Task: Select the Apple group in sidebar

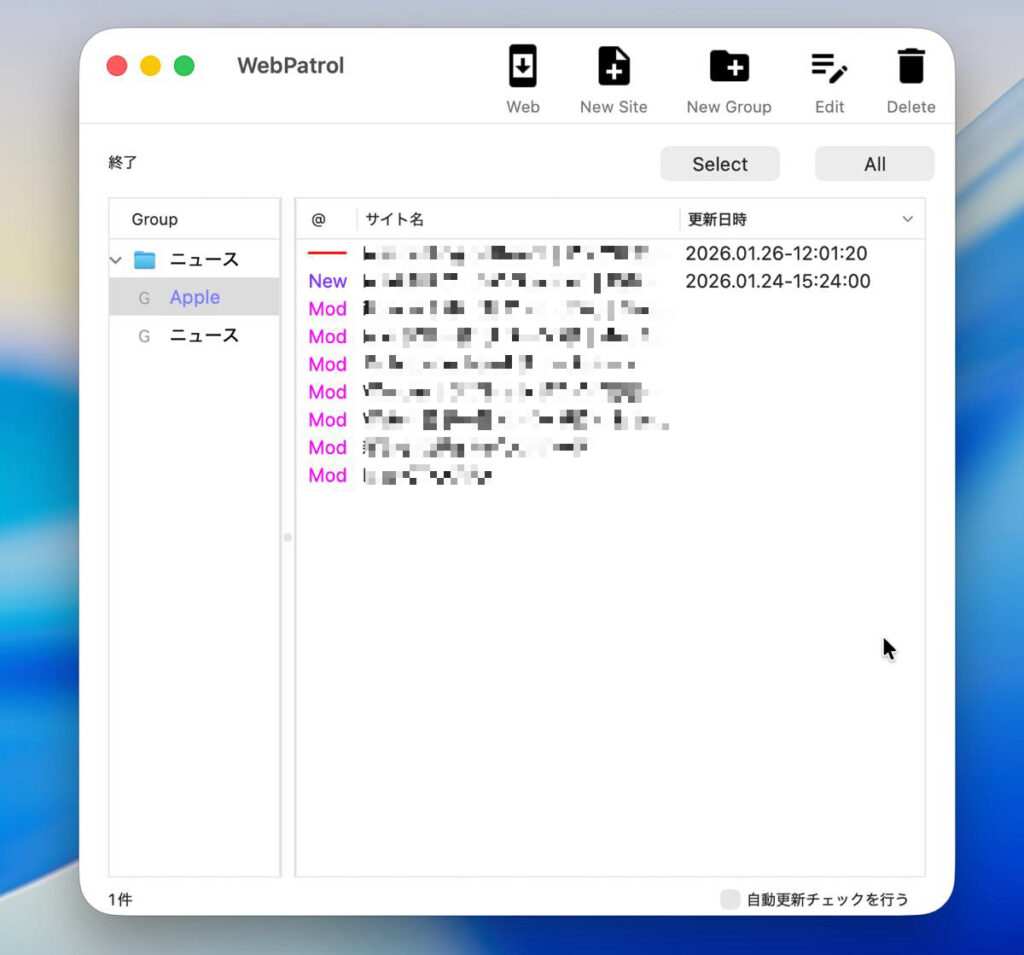Action: pos(195,298)
